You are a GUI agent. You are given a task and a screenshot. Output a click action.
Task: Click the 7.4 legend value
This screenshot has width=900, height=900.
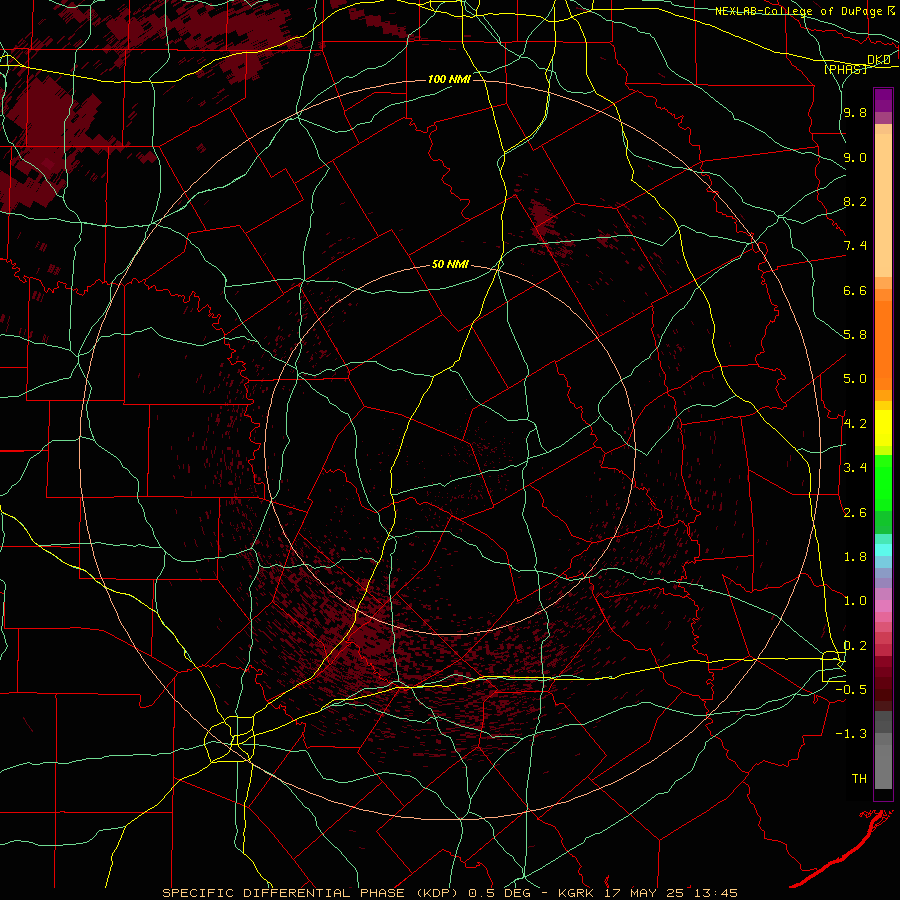point(855,246)
